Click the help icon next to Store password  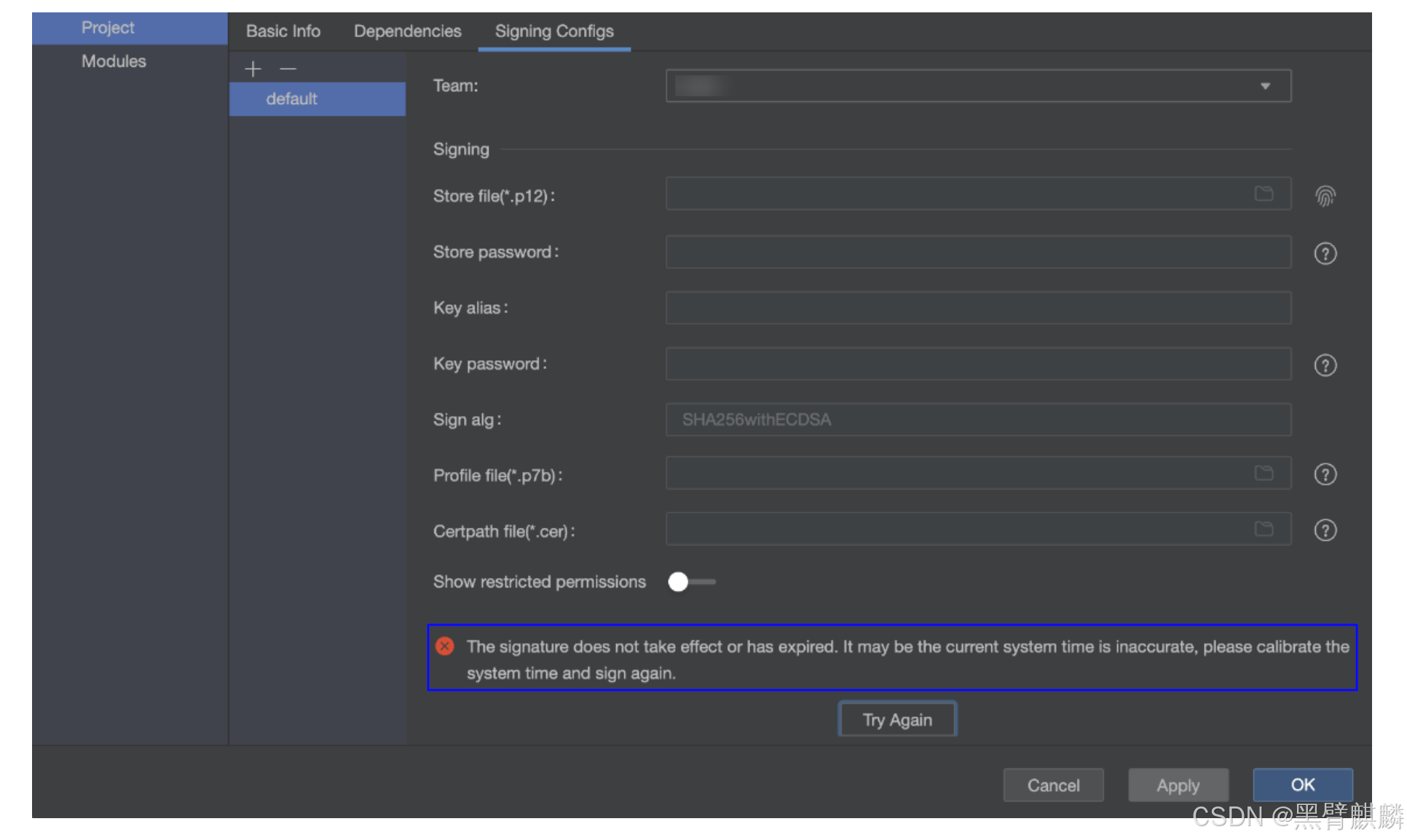(1325, 253)
